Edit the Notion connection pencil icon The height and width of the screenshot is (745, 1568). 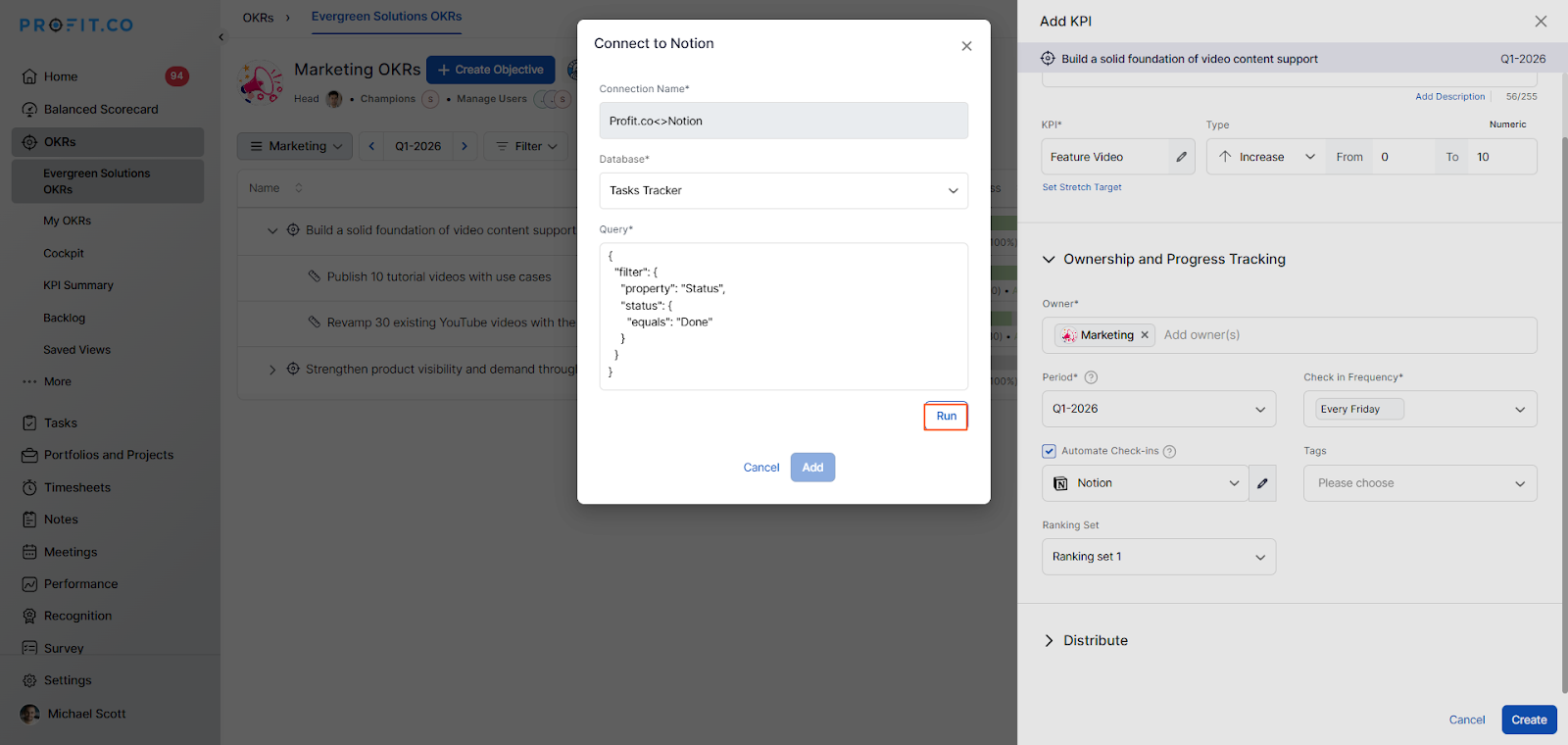coord(1262,483)
